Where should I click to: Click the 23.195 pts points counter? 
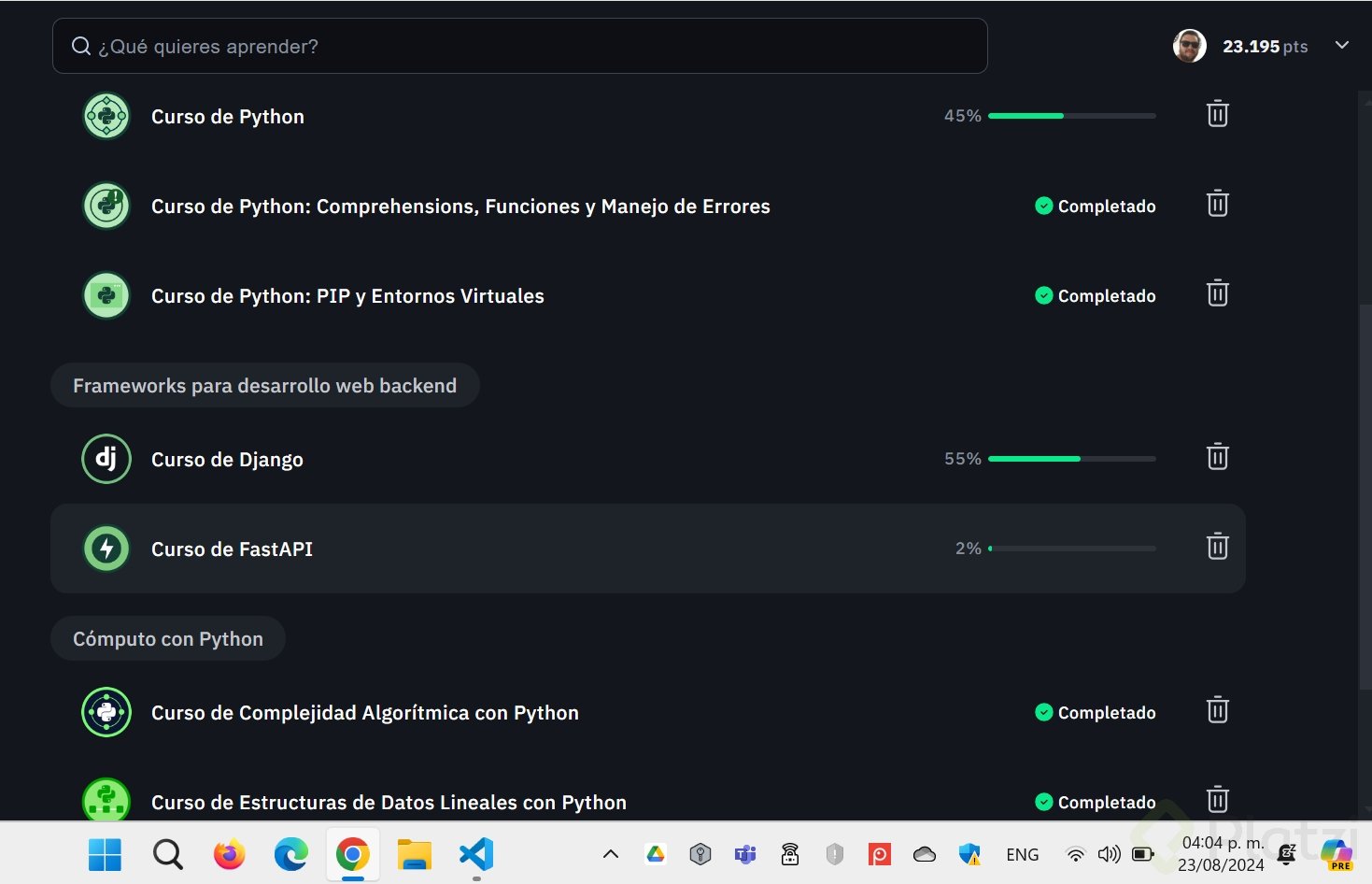click(x=1265, y=47)
